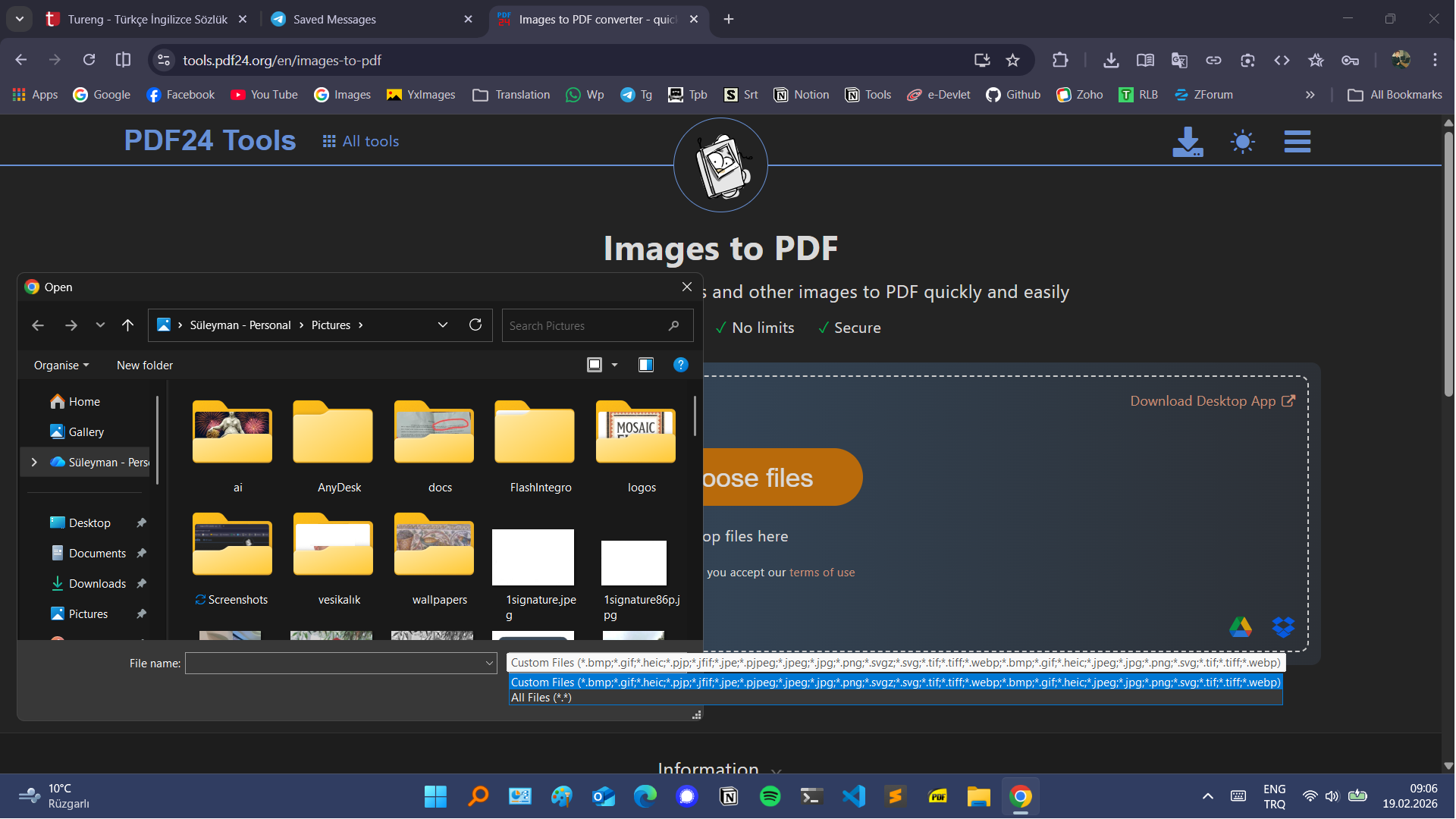
Task: Open the PDF24 hamburger menu
Action: [x=1297, y=142]
